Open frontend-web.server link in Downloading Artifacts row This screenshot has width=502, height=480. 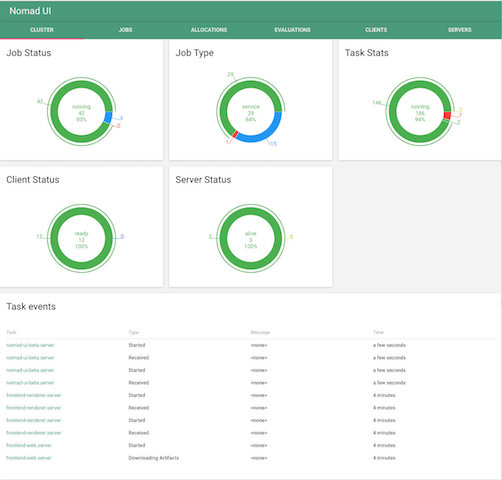[29, 458]
